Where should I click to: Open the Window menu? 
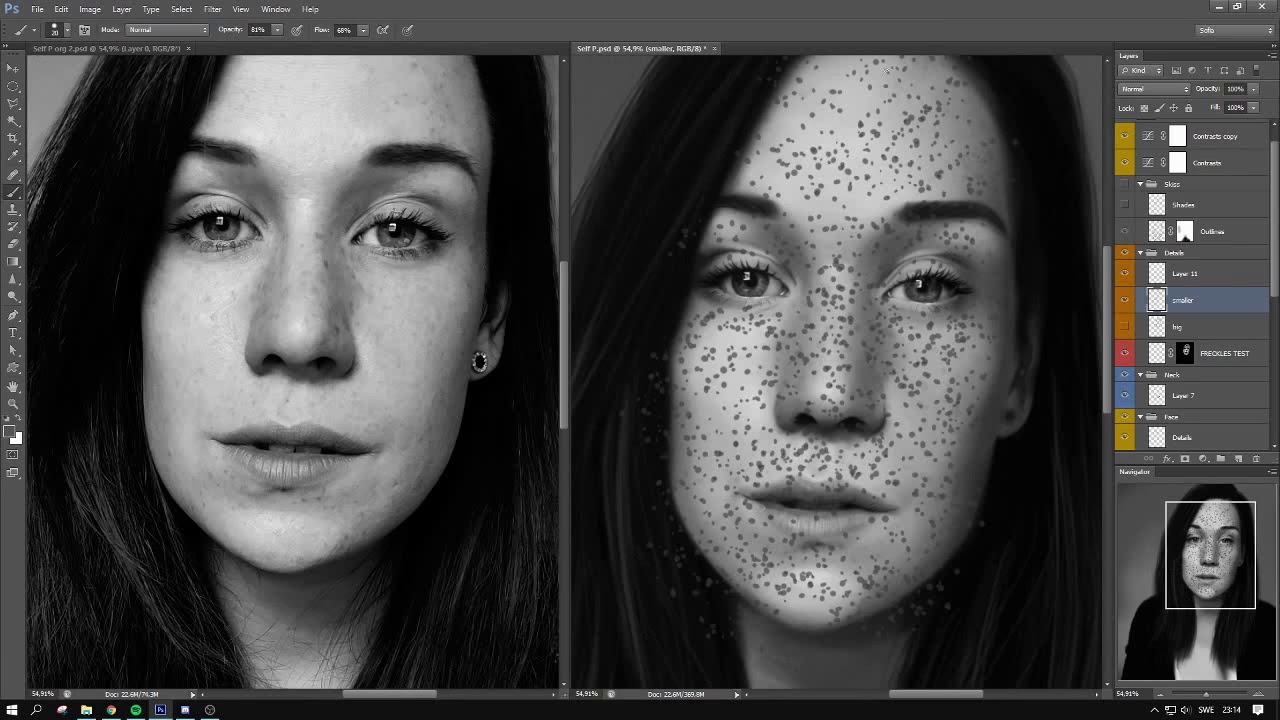point(275,9)
